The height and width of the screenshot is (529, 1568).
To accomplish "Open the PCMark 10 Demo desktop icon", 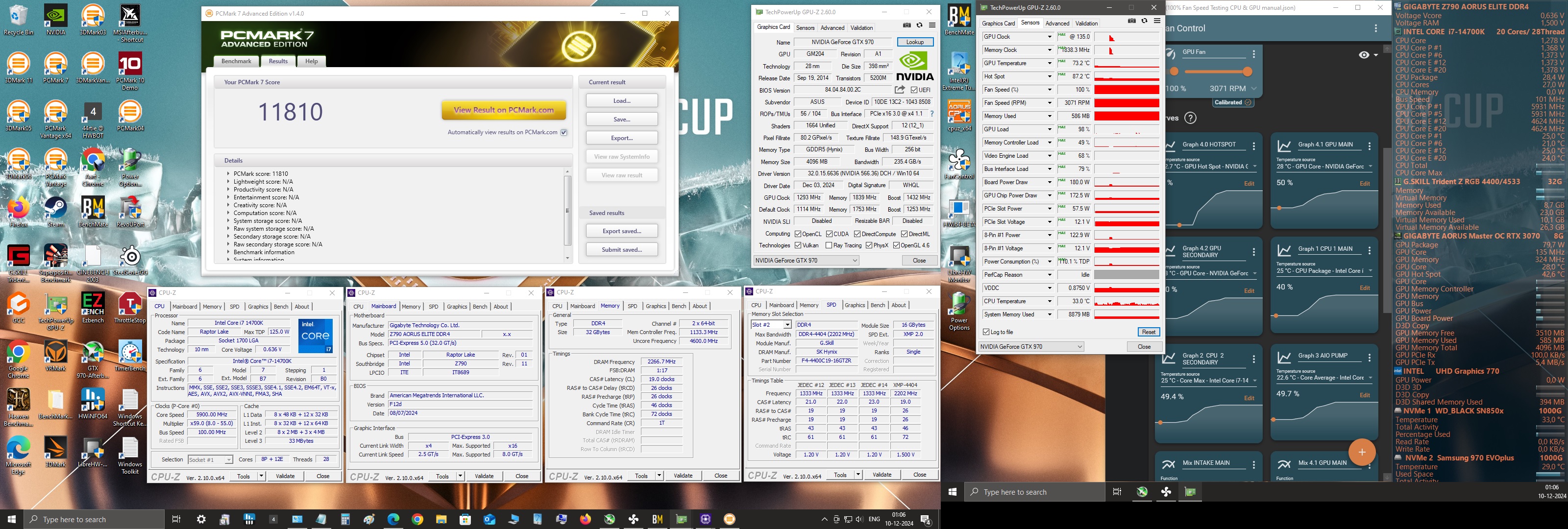I will (130, 71).
